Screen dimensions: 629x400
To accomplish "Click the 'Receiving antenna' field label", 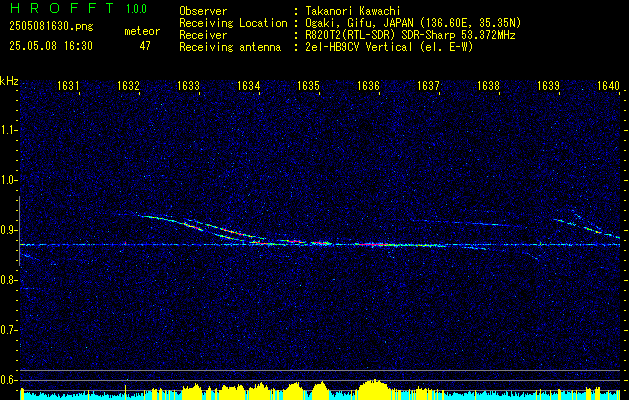I will tap(230, 47).
